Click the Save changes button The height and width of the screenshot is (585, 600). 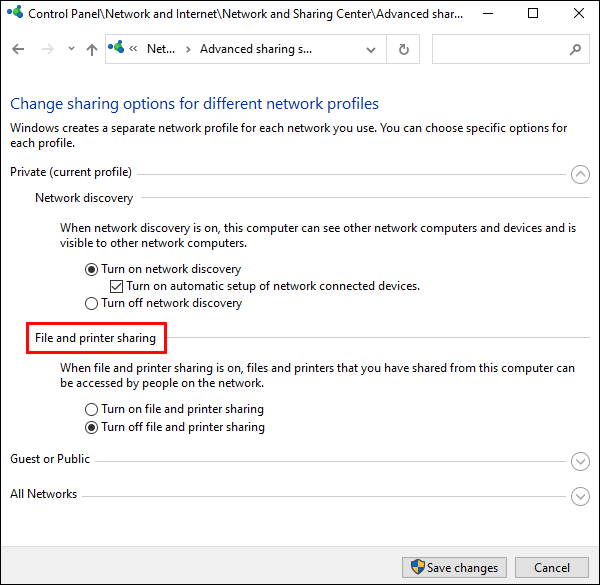tap(454, 567)
